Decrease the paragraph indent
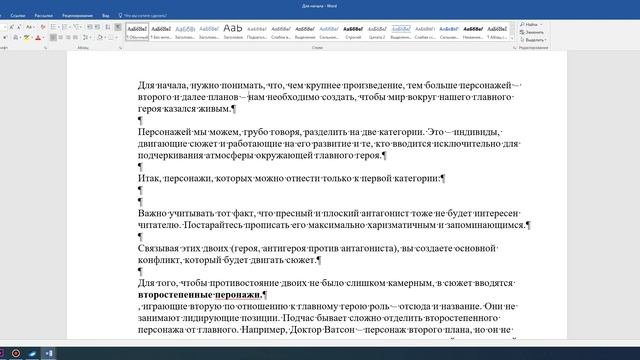 tap(90, 27)
